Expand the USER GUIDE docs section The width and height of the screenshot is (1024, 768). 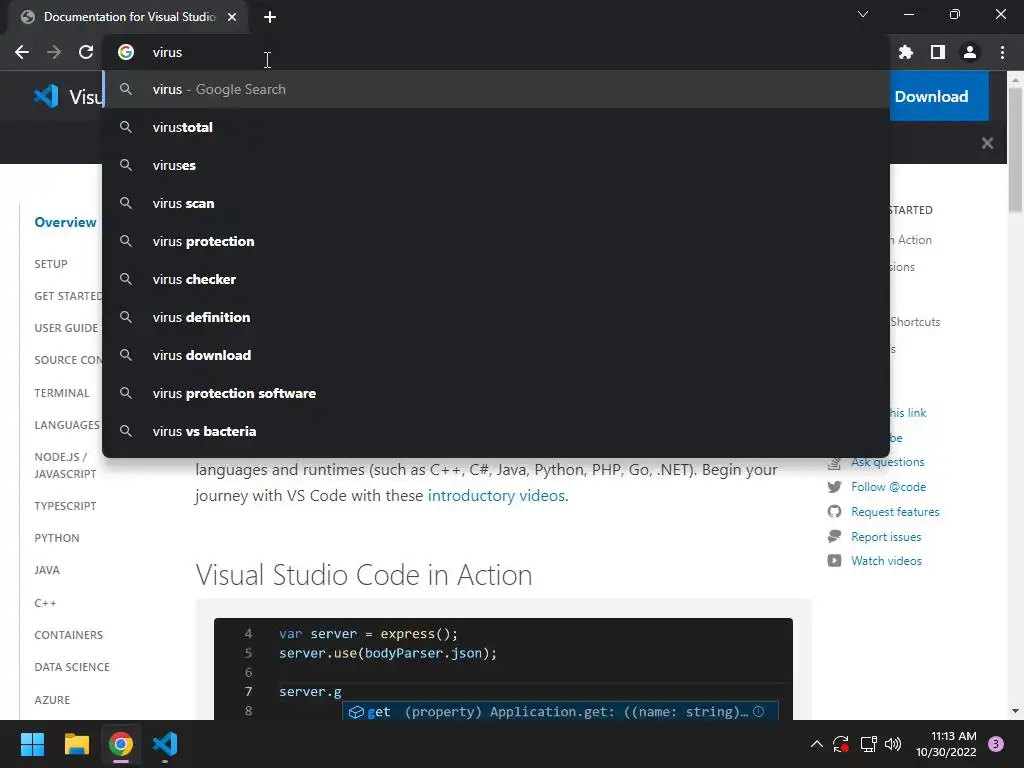tap(67, 328)
